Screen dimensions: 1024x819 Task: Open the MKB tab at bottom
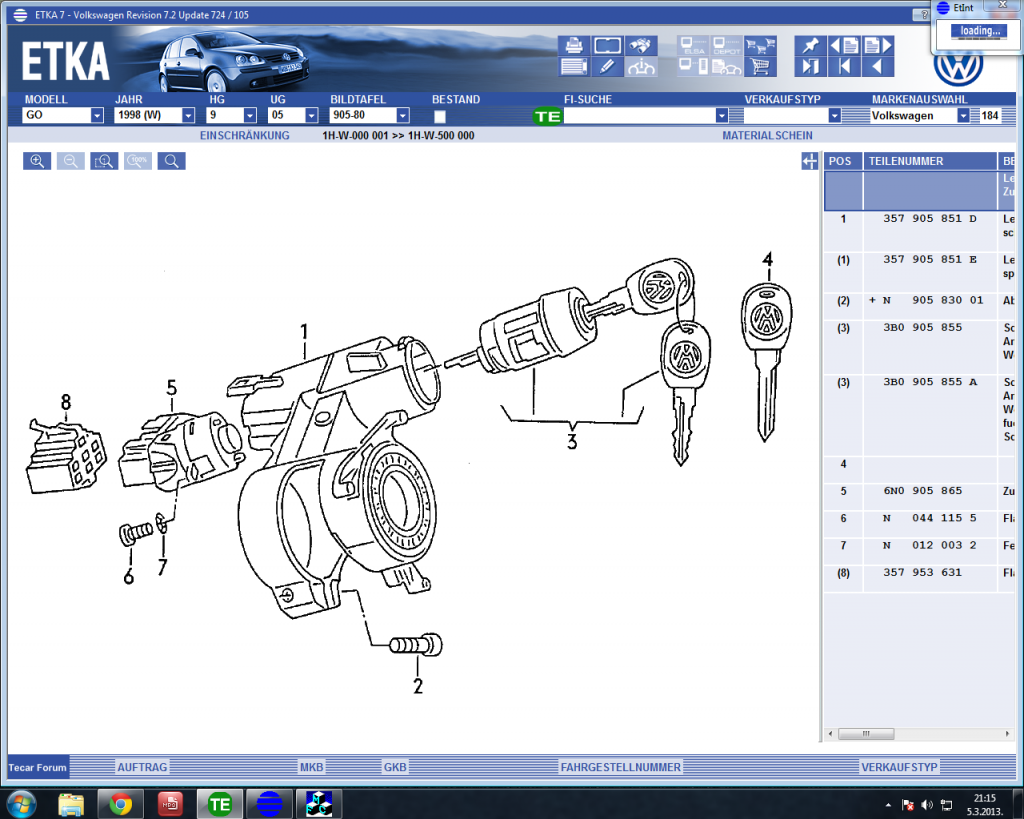pos(312,767)
